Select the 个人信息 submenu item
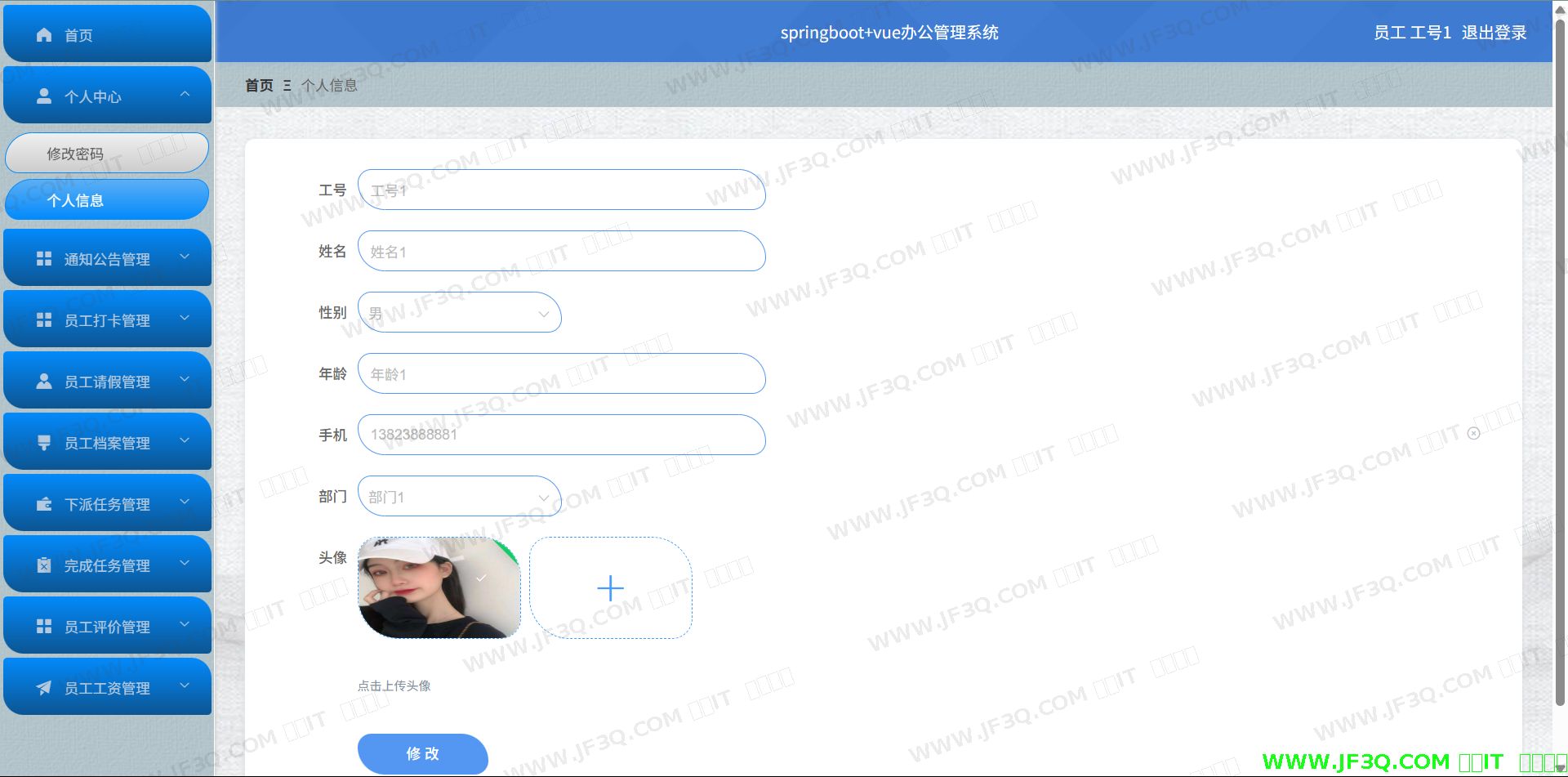The width and height of the screenshot is (1568, 777). (x=106, y=200)
